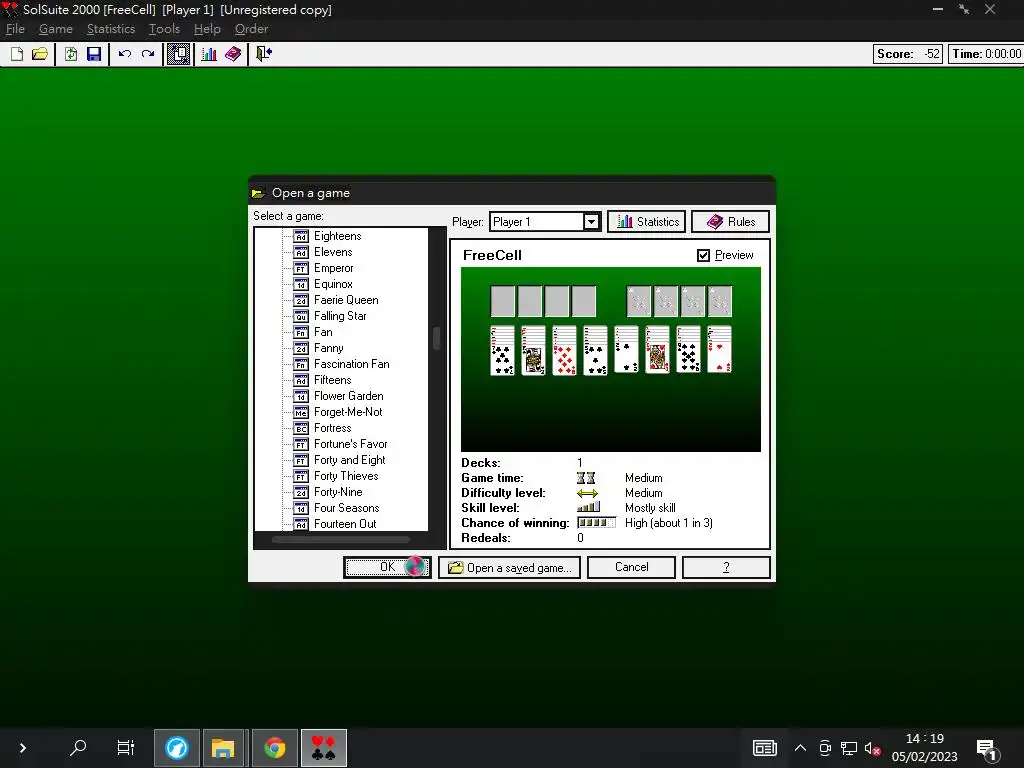Click the Open game folder toolbar icon
The height and width of the screenshot is (768, 1024).
(x=40, y=54)
